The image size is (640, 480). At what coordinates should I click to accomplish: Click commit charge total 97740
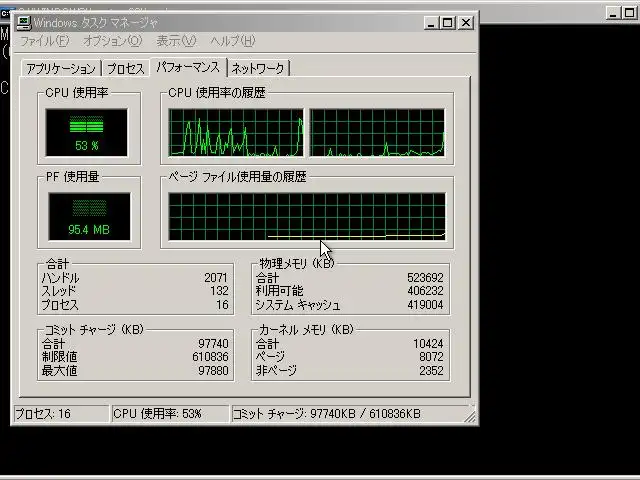click(213, 344)
